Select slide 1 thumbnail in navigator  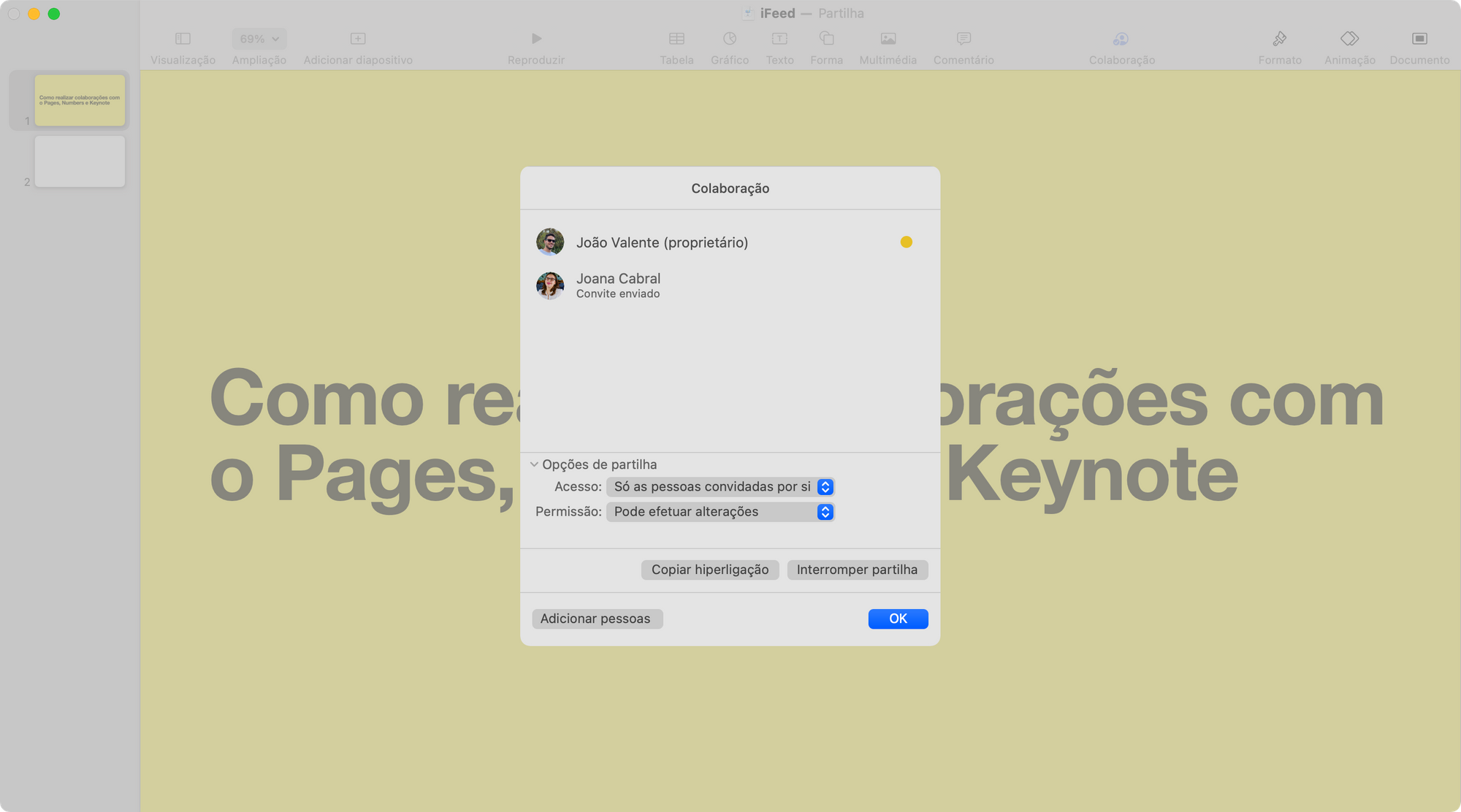[80, 100]
